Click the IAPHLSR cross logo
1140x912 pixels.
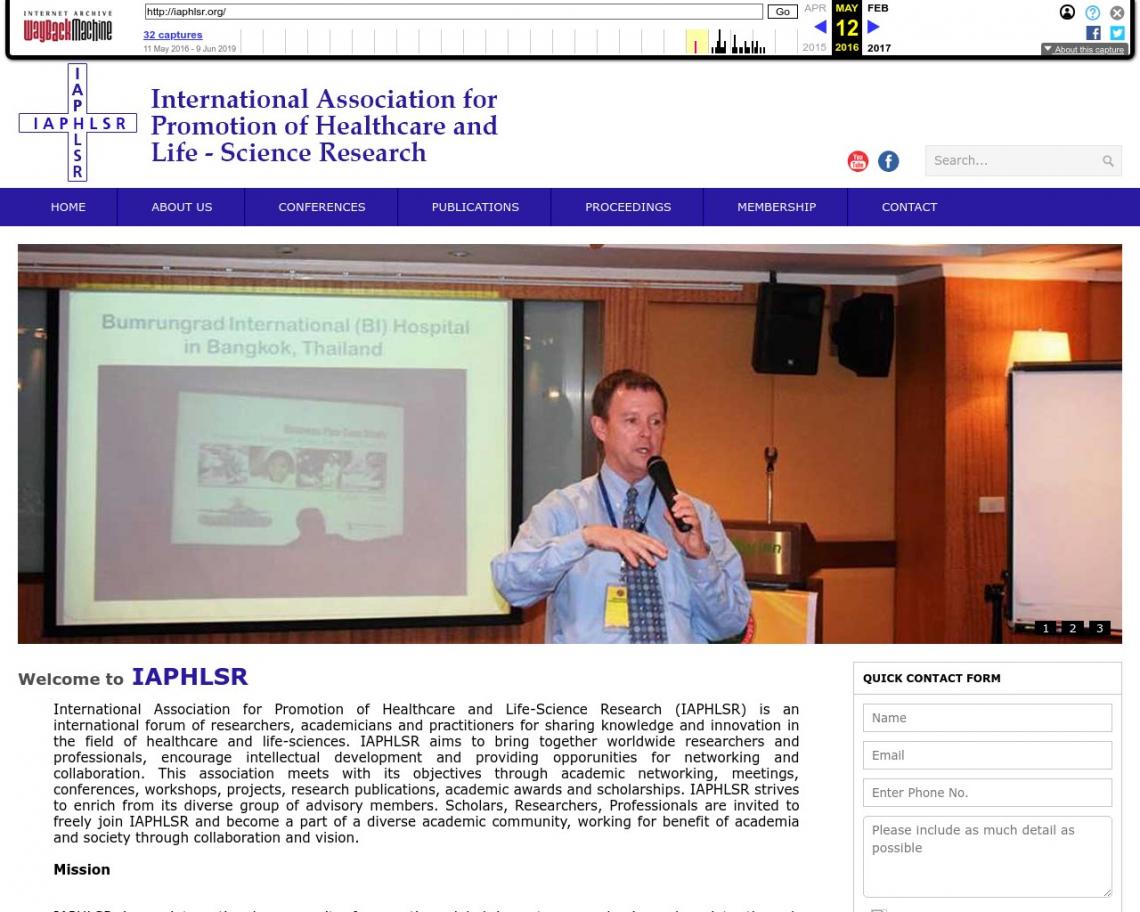tap(78, 122)
